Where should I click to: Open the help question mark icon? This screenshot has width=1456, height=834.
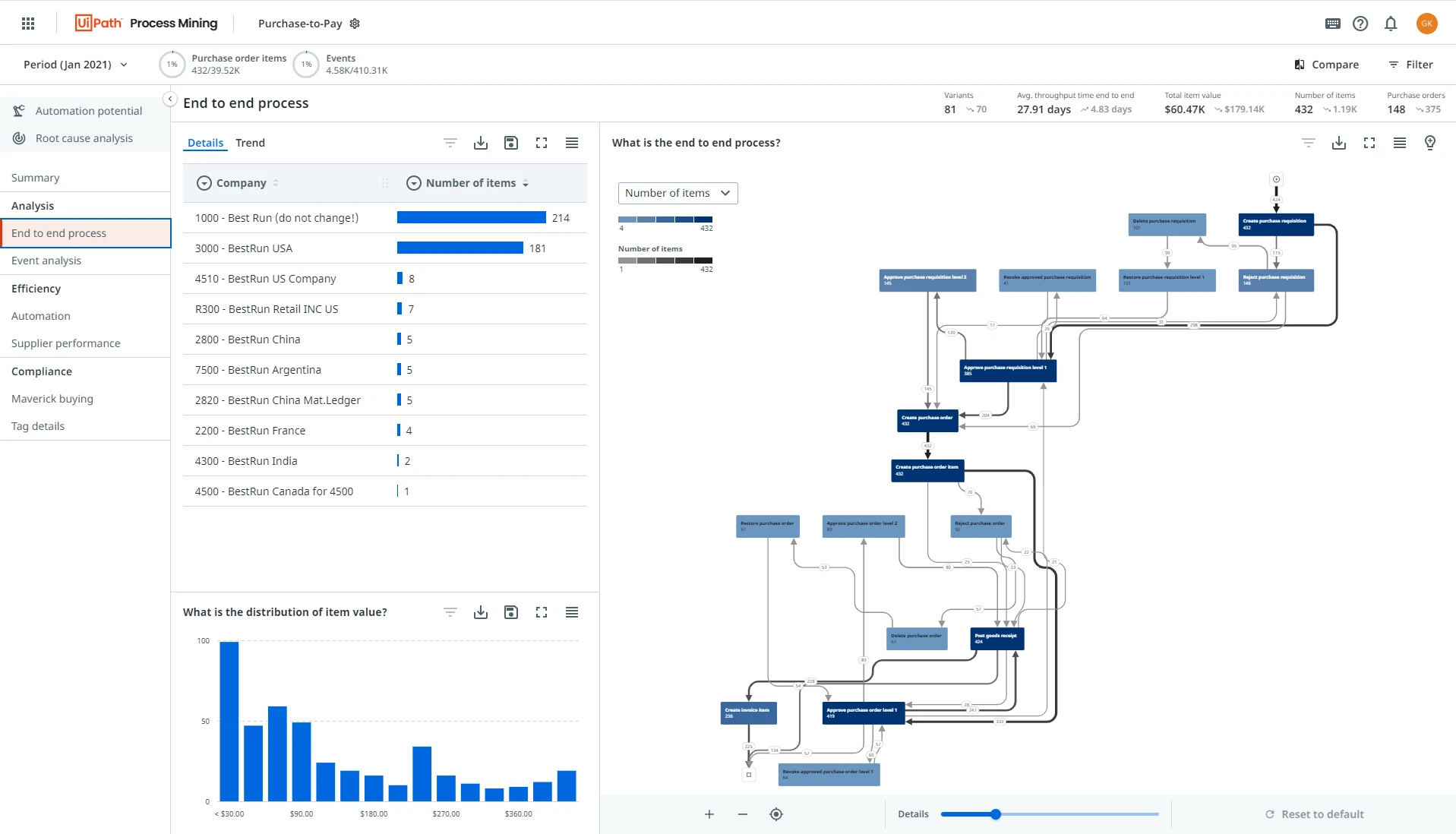[x=1360, y=24]
